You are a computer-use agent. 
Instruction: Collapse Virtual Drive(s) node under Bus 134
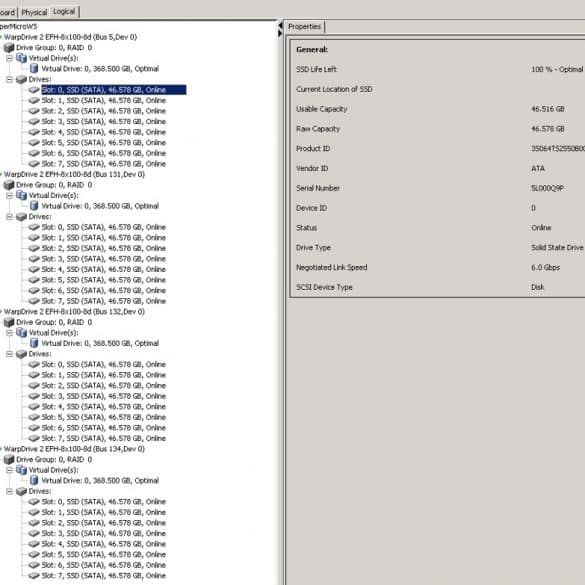[10, 470]
